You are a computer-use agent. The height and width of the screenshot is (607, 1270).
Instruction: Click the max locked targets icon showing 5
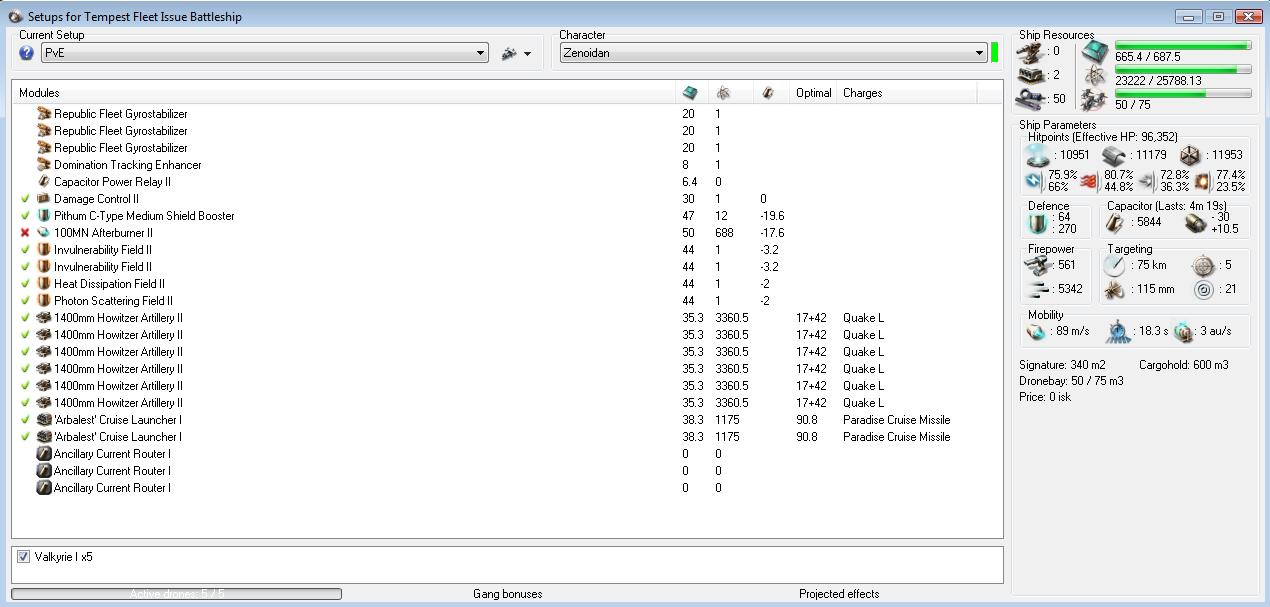(1204, 265)
